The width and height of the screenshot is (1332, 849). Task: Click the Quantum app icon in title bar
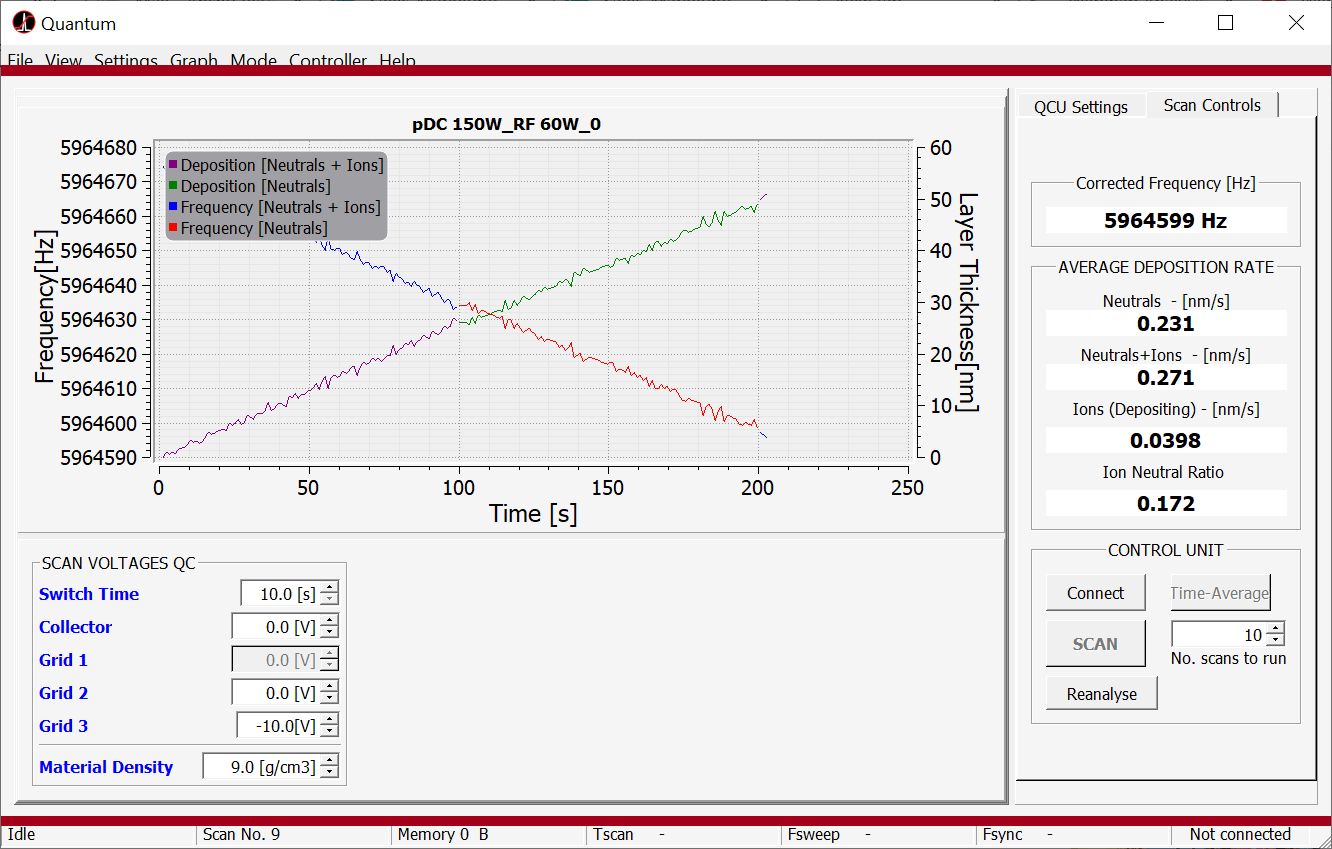[x=23, y=23]
